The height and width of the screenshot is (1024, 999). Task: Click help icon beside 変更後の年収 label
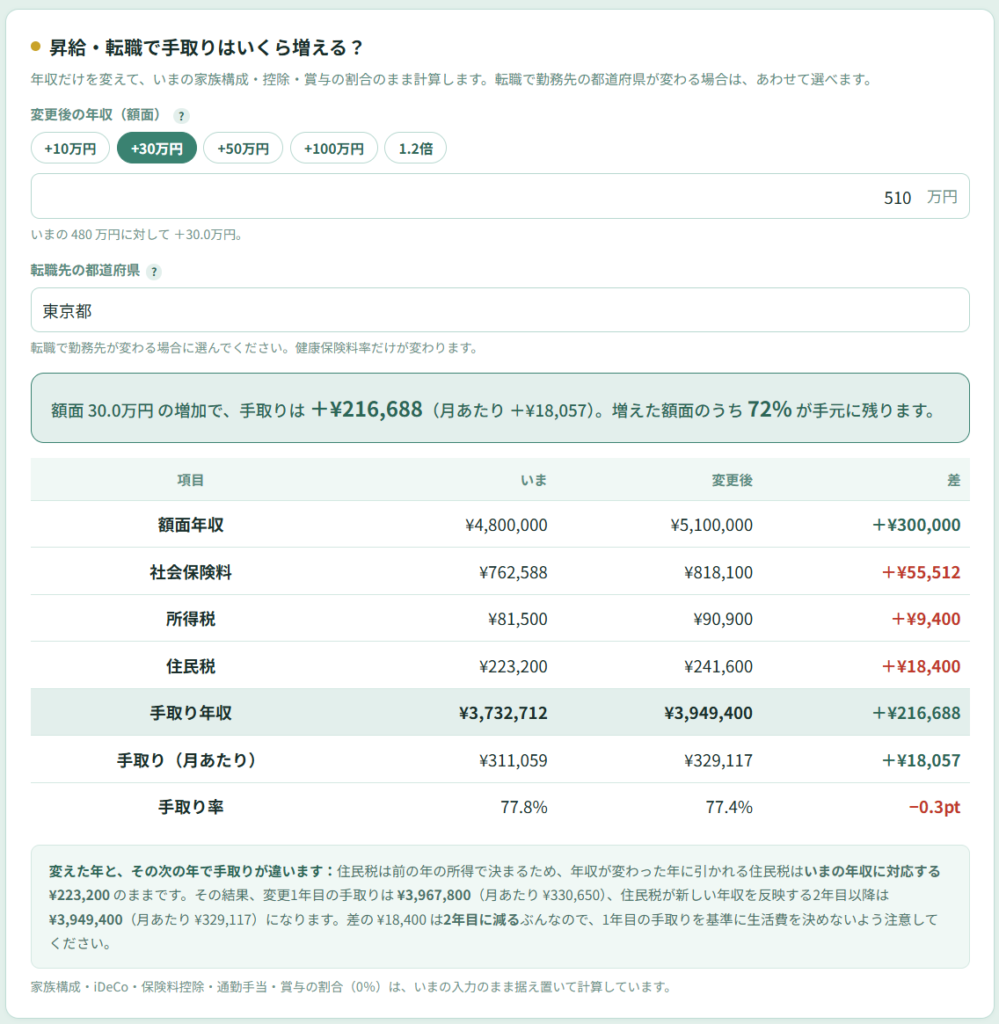(x=181, y=116)
